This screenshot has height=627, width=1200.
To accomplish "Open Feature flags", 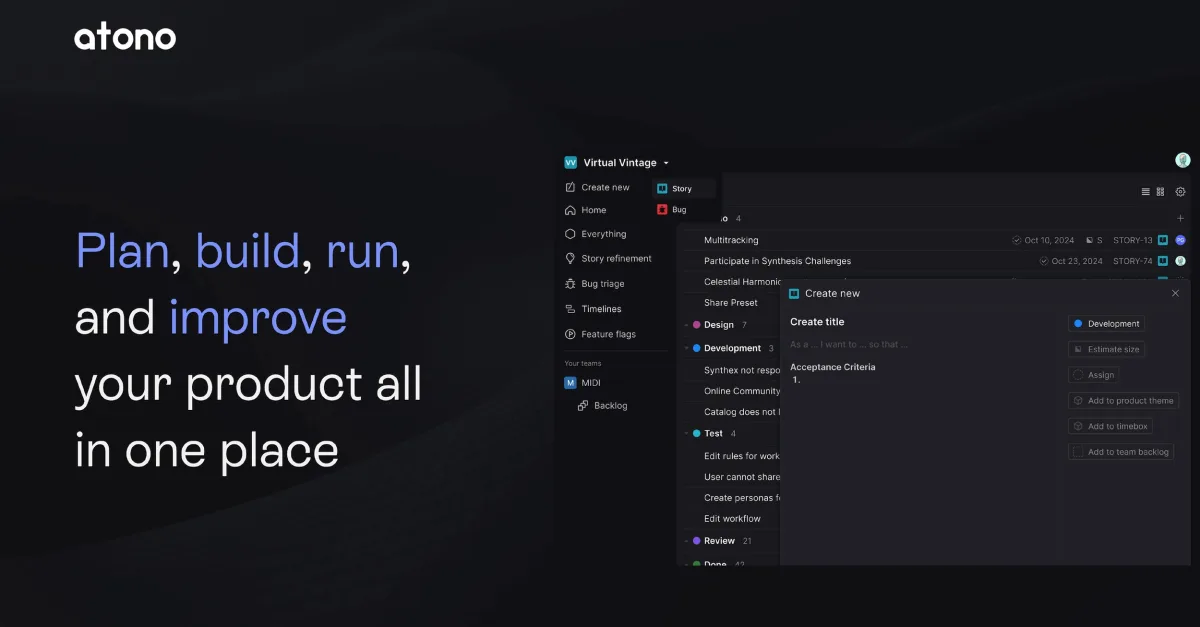I will coord(600,334).
